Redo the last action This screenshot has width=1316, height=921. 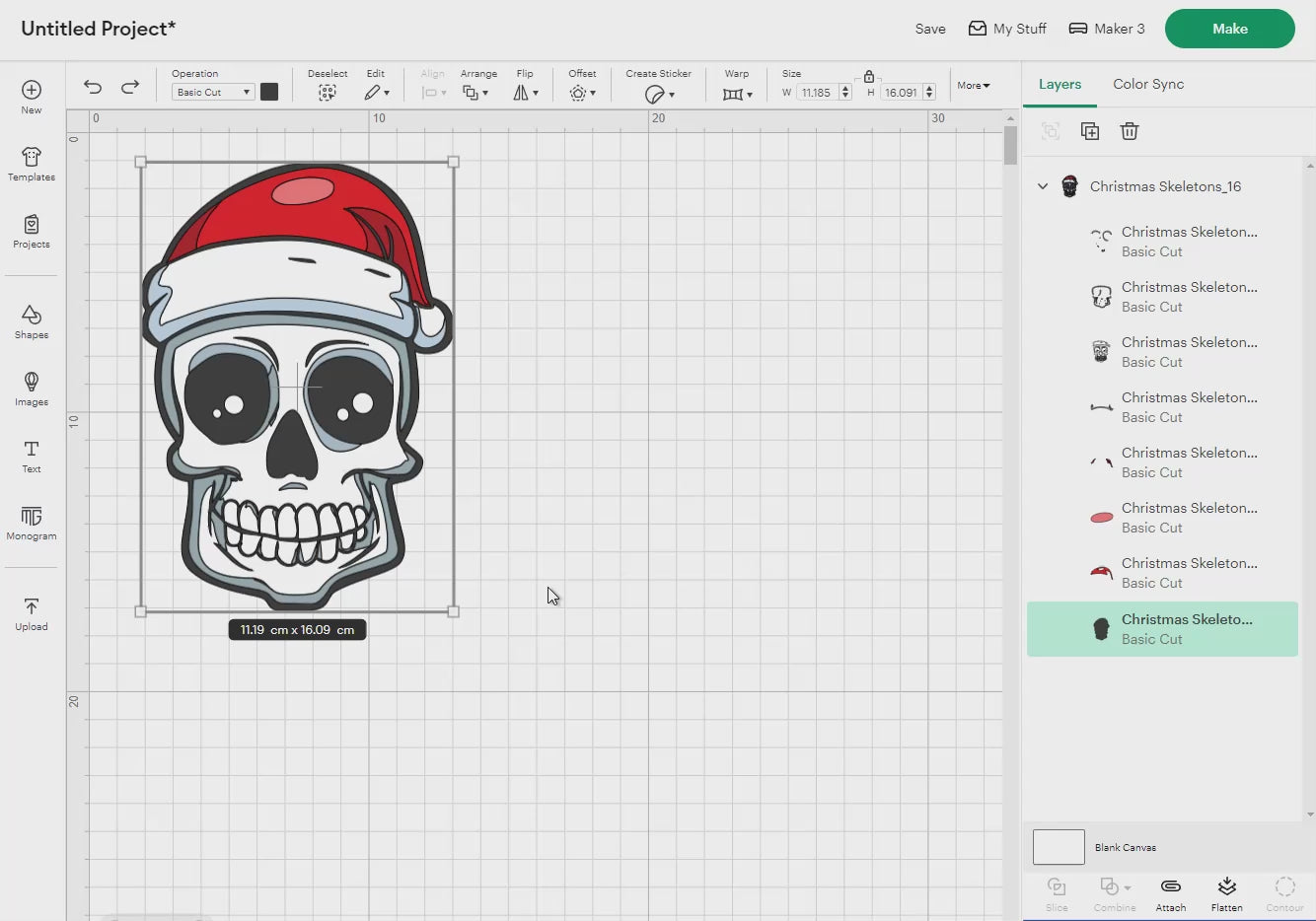129,87
